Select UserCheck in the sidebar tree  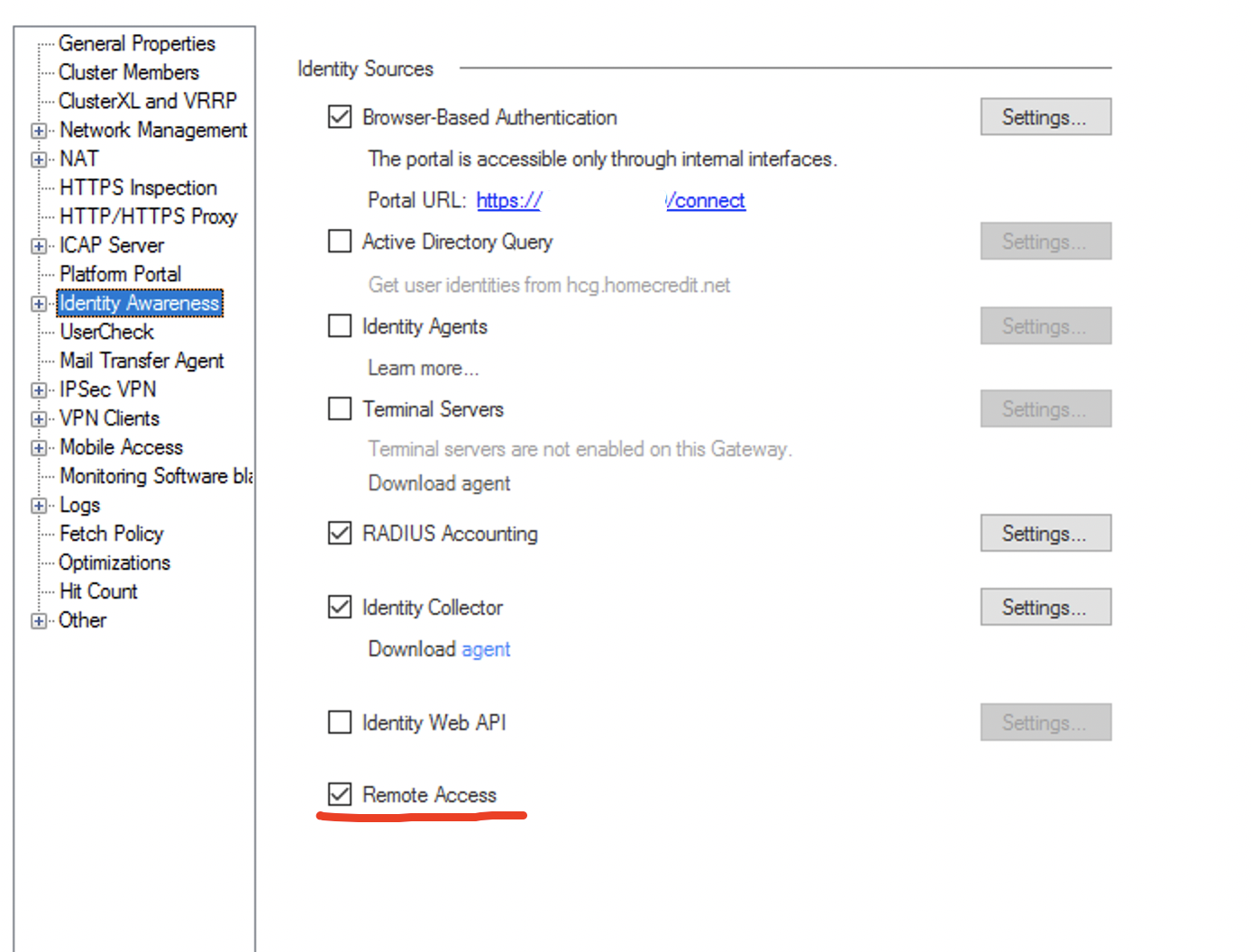tap(106, 332)
